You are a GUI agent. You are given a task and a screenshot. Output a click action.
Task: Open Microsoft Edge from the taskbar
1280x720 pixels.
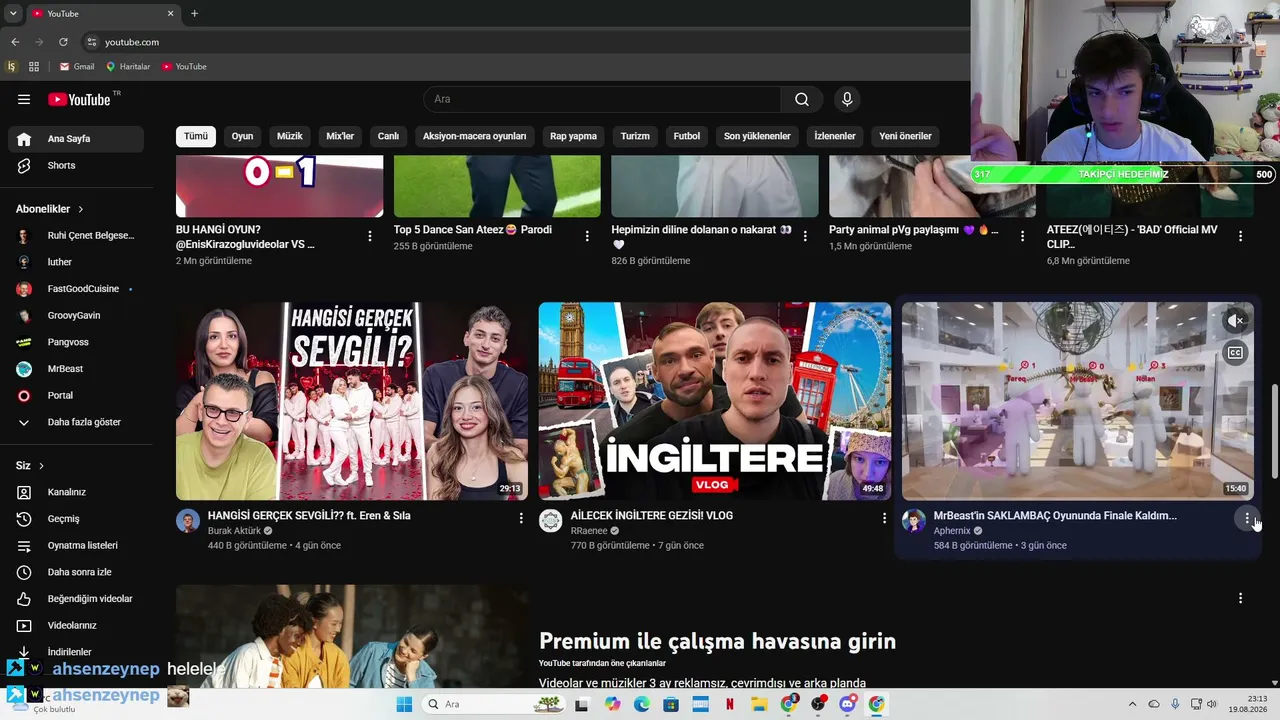click(x=642, y=704)
